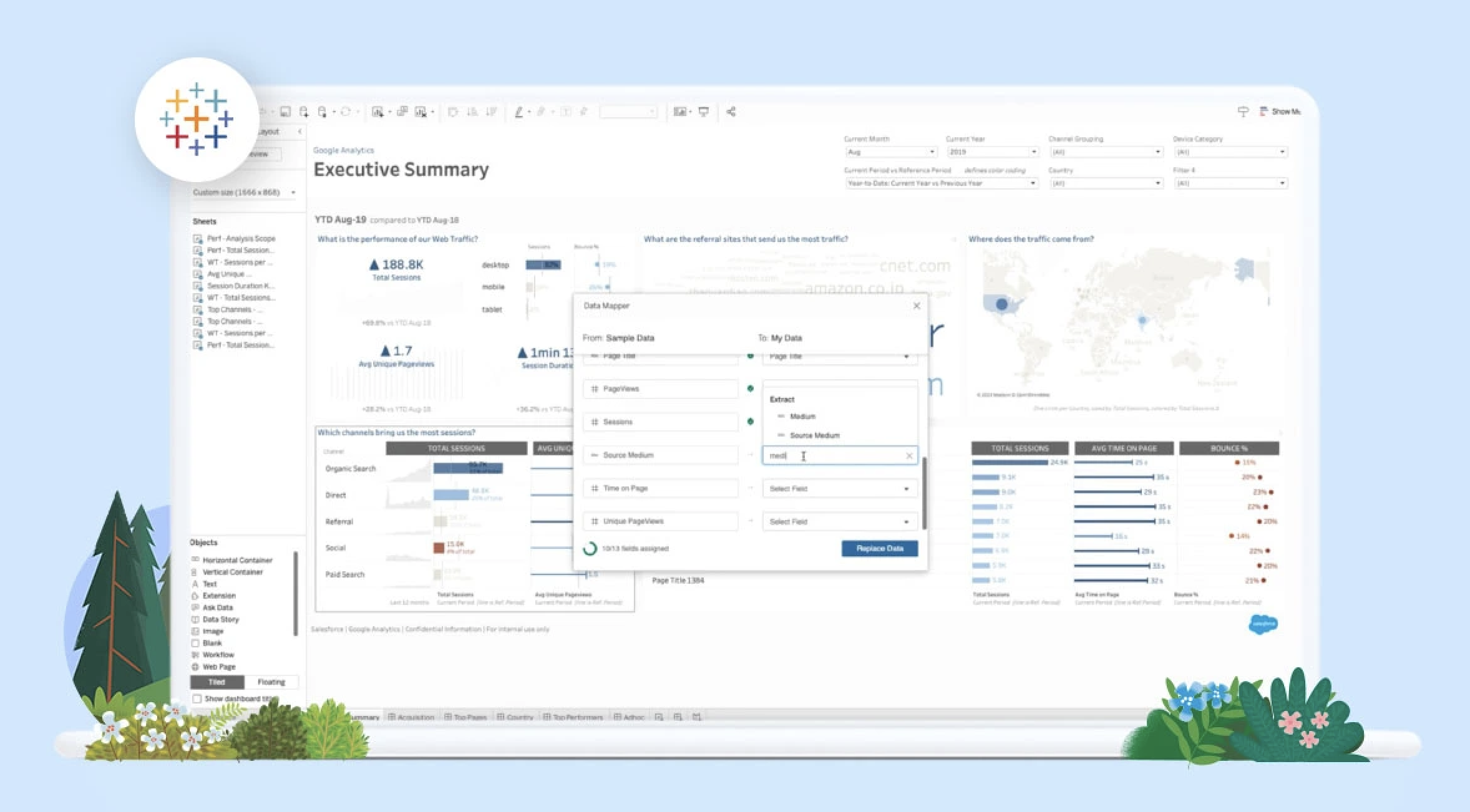Viewport: 1470px width, 812px height.
Task: Select the Web Page object
Action: [213, 667]
